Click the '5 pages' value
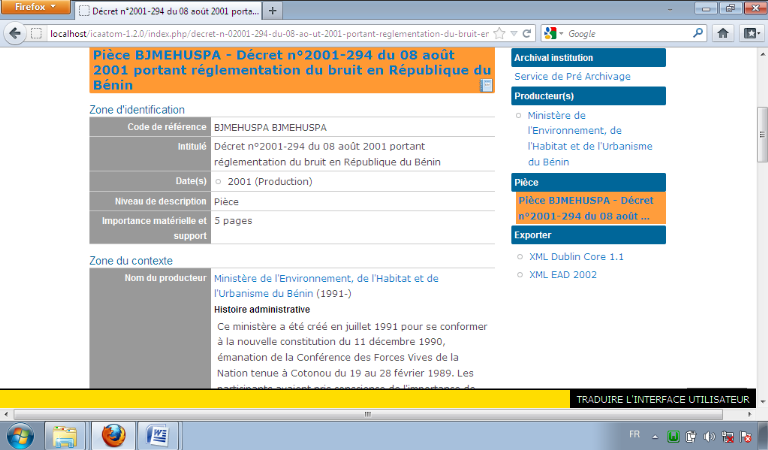This screenshot has height=450, width=768. pos(233,221)
